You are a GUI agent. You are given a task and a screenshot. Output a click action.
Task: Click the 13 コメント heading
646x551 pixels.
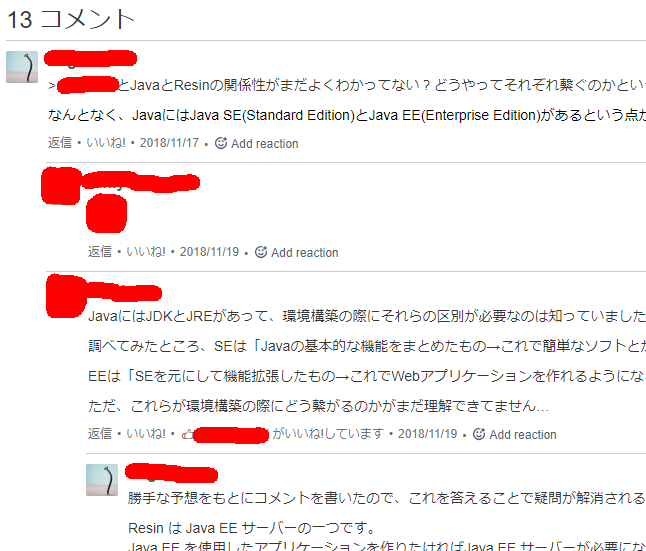click(71, 19)
